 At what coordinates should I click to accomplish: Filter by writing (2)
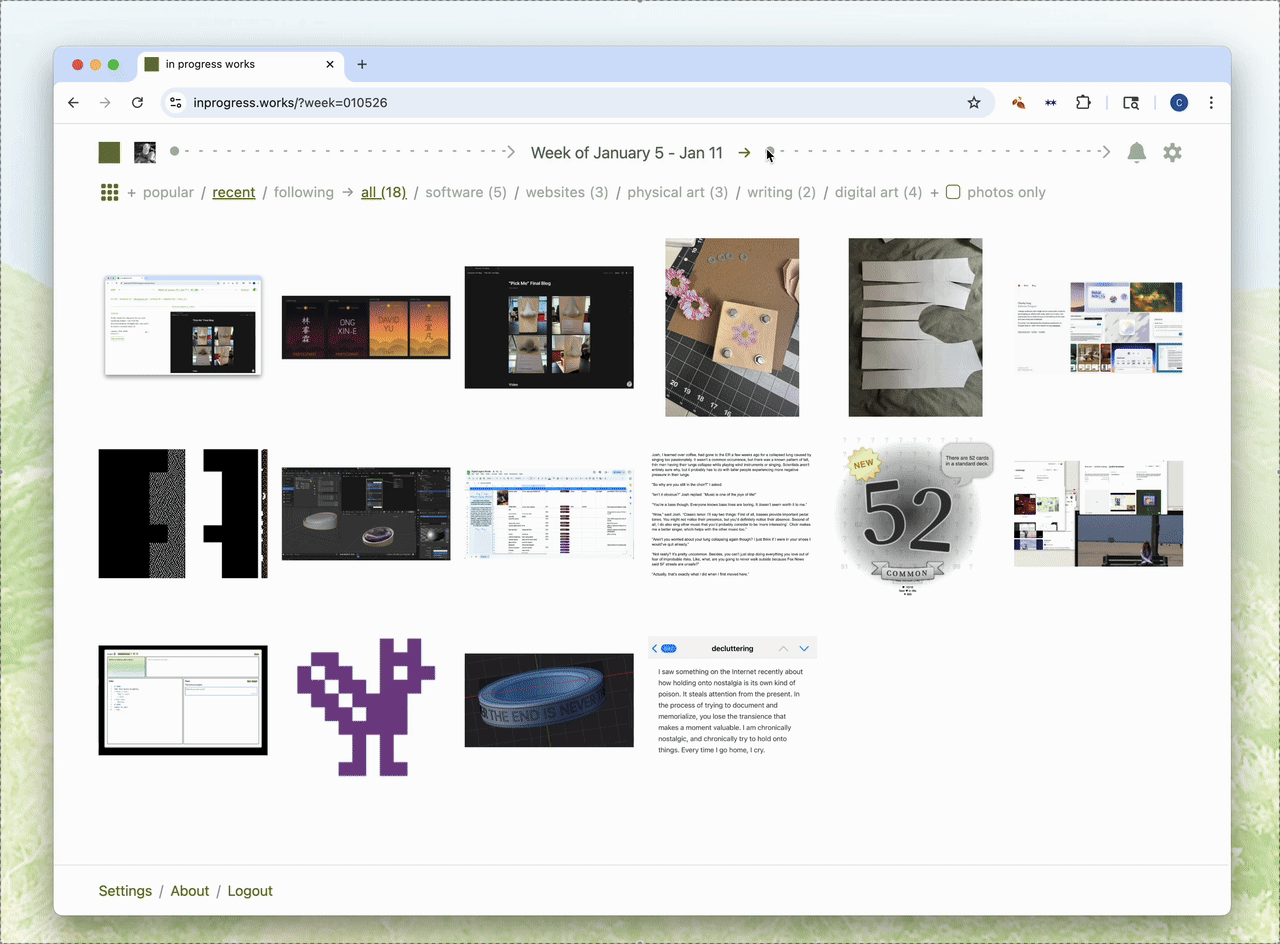782,192
